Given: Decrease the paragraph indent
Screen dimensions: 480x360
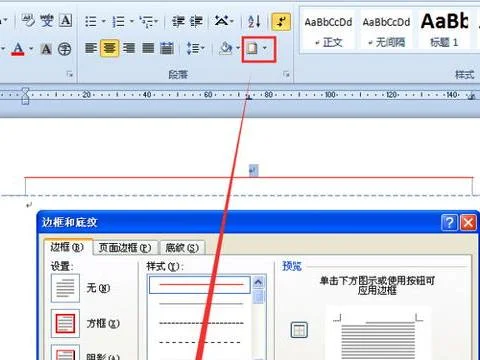Looking at the screenshot, I should coord(178,22).
